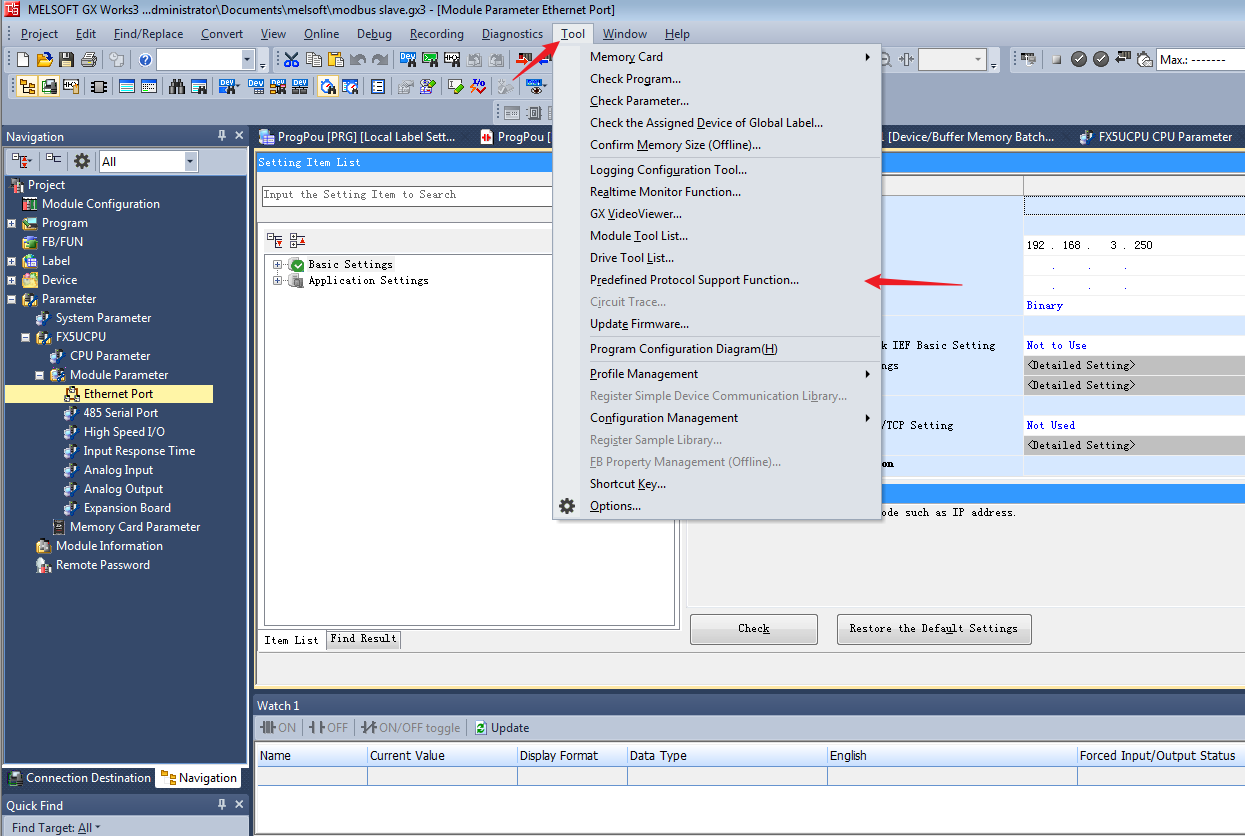
Task: Open the All filter dropdown in Navigation
Action: click(190, 161)
